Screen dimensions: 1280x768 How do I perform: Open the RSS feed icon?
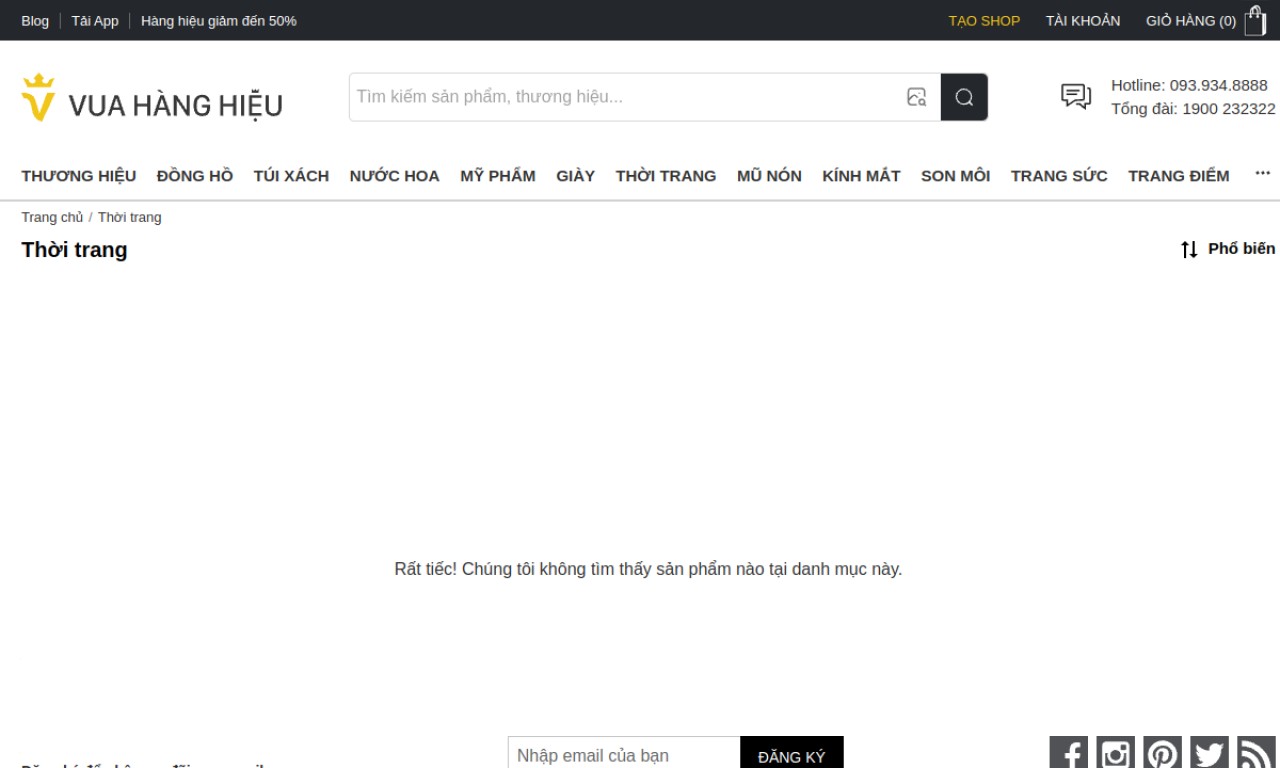pos(1256,753)
